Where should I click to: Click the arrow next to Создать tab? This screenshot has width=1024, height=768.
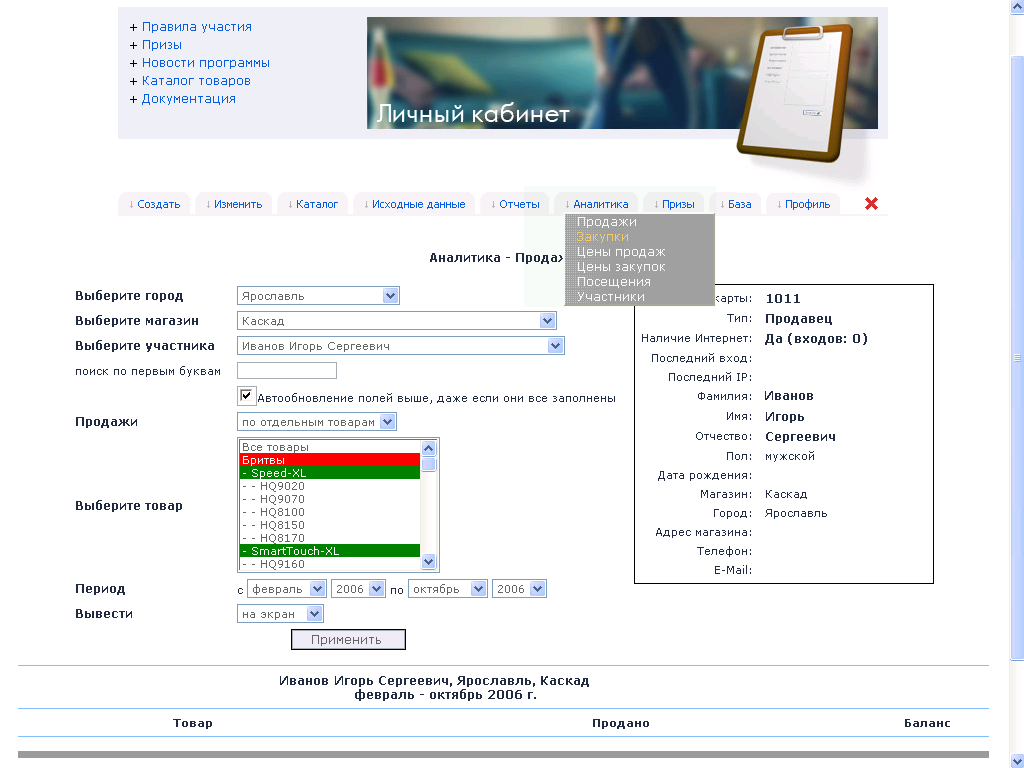[131, 204]
